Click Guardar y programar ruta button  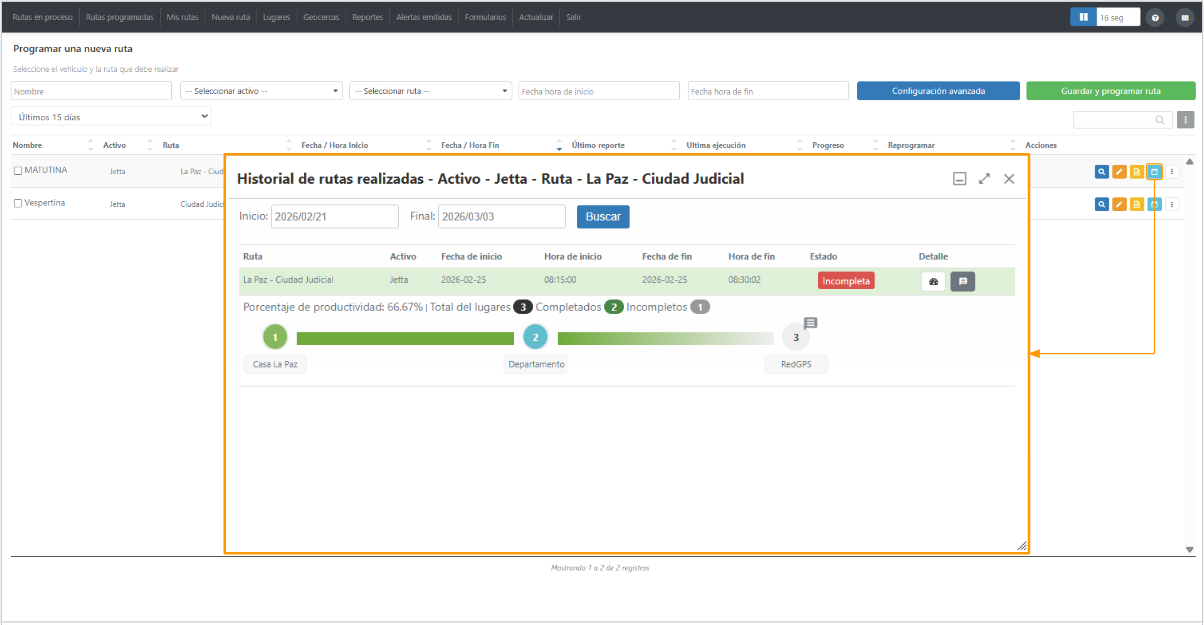(x=1111, y=91)
